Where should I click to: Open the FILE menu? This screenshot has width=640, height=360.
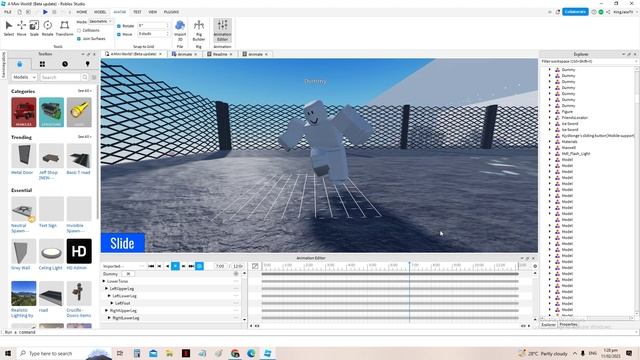8,12
